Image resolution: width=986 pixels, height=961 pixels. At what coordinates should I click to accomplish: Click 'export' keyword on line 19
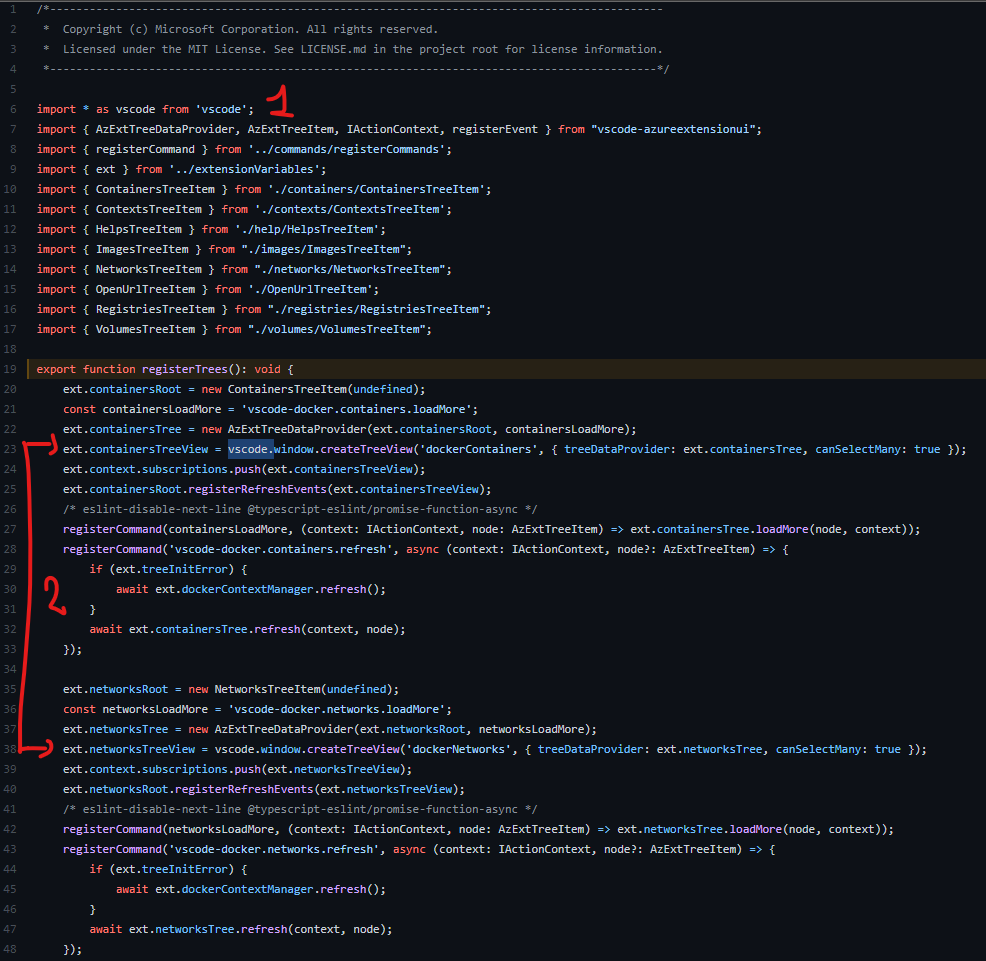[56, 369]
